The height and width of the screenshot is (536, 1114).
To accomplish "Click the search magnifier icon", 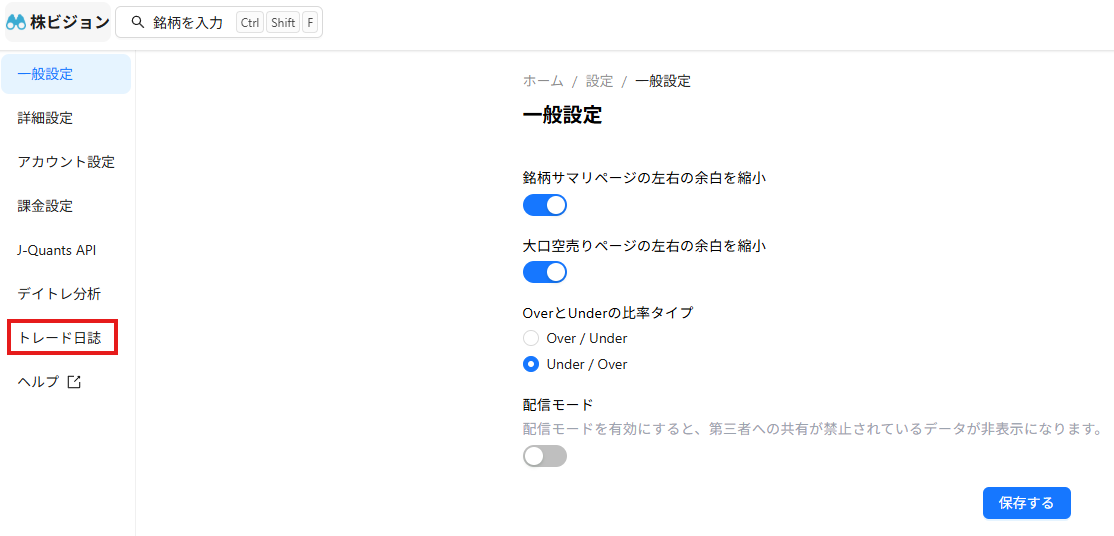I will [x=139, y=23].
